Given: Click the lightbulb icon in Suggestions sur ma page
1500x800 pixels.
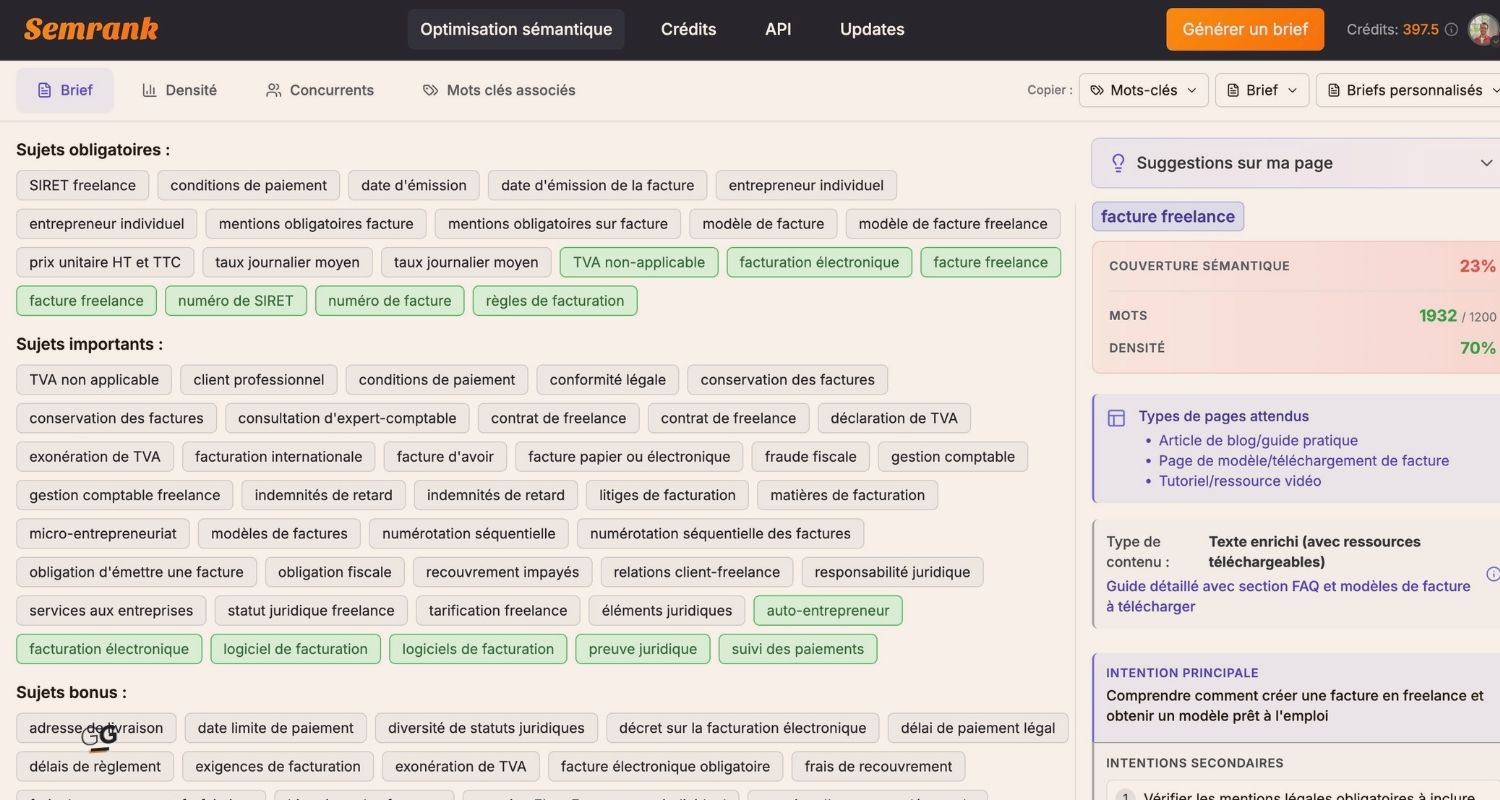Looking at the screenshot, I should 1117,162.
